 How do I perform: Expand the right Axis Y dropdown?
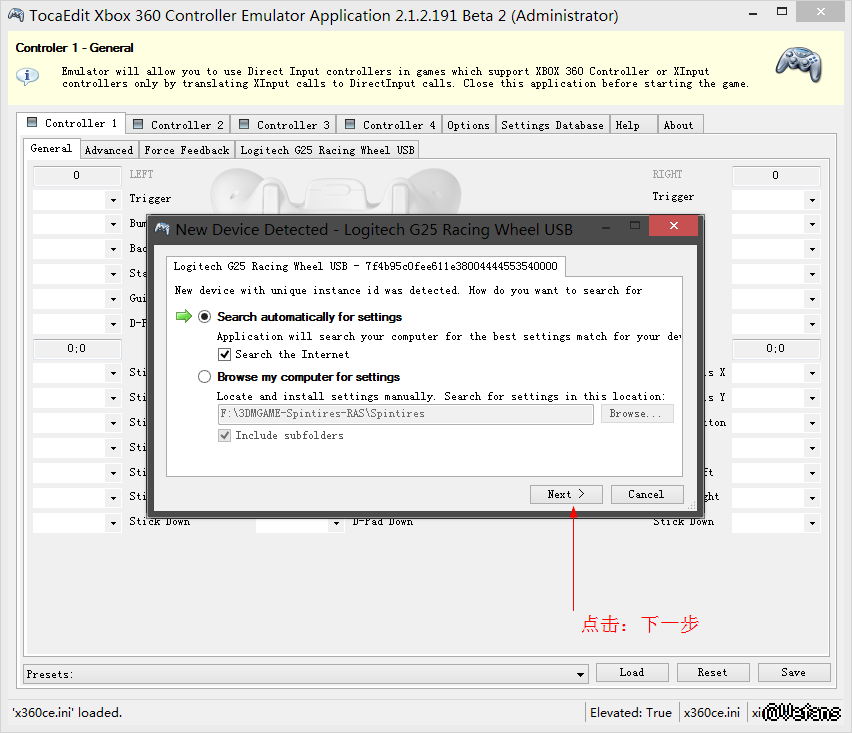click(812, 398)
